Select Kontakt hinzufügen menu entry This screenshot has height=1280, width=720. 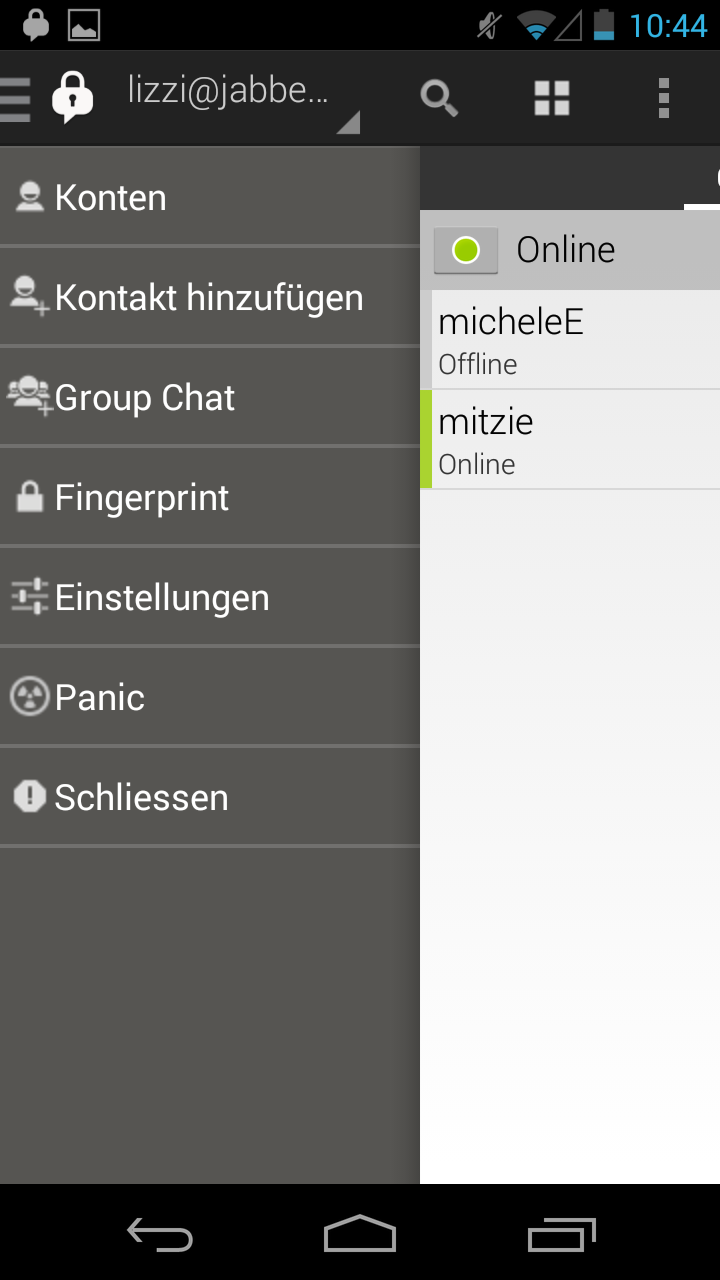209,297
